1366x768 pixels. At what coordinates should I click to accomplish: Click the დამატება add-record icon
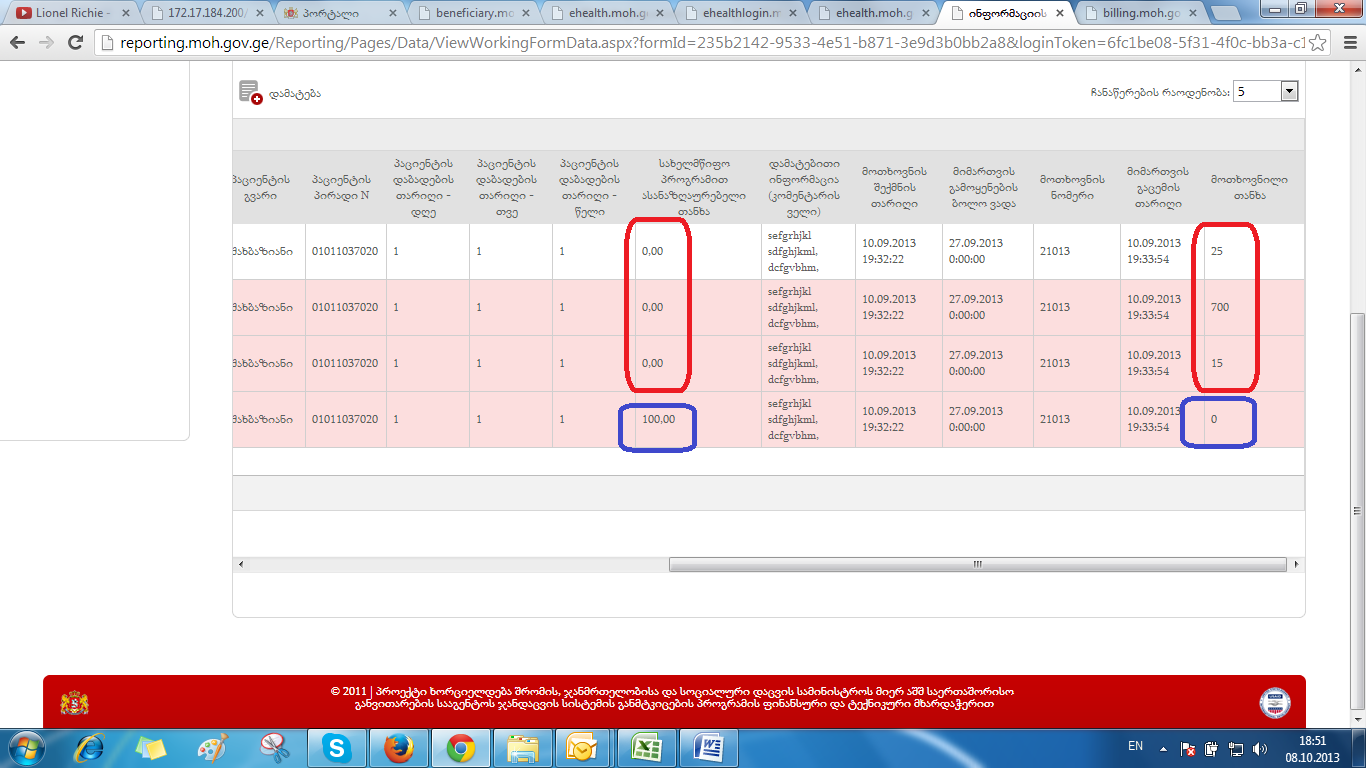point(250,93)
